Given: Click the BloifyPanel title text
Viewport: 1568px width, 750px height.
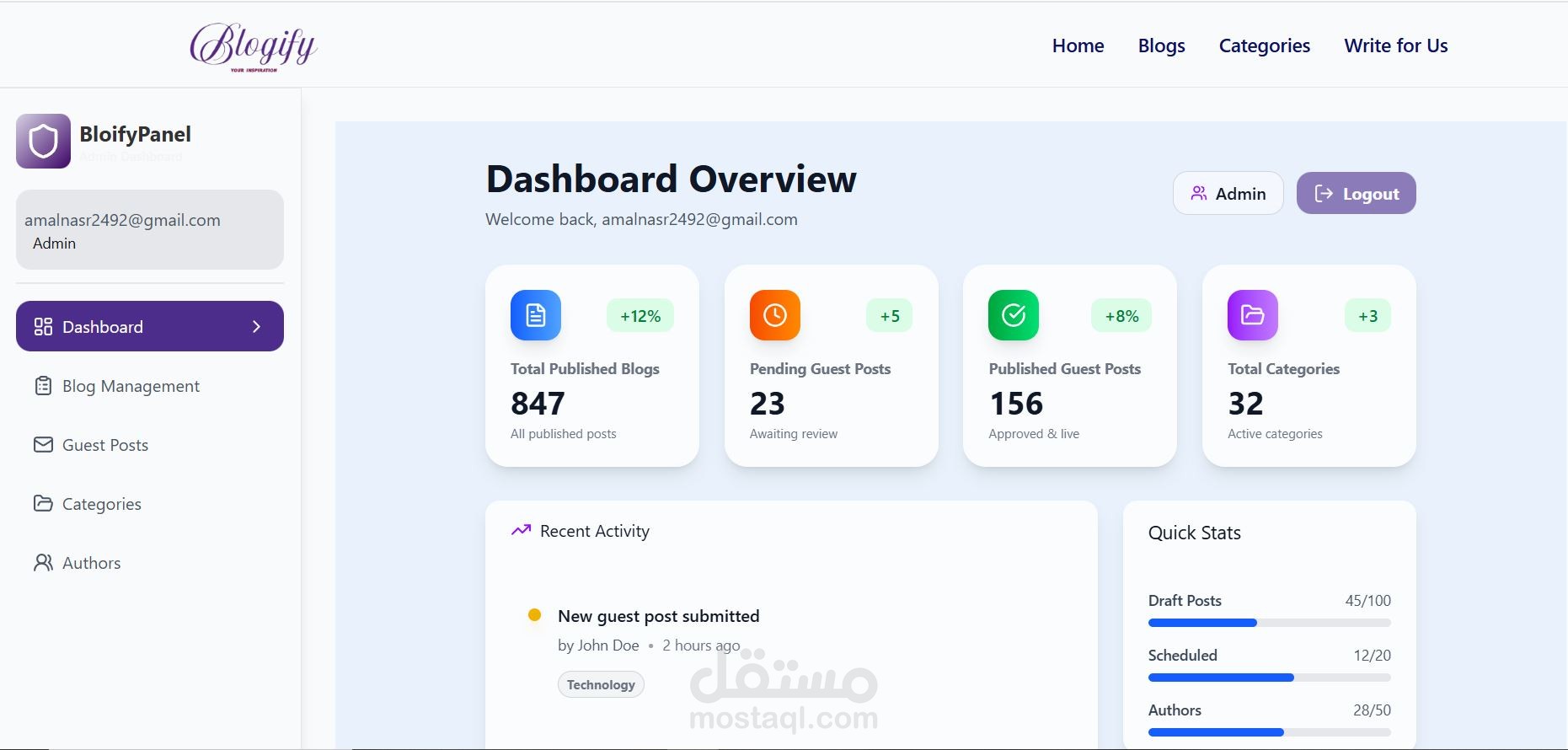Looking at the screenshot, I should (136, 134).
